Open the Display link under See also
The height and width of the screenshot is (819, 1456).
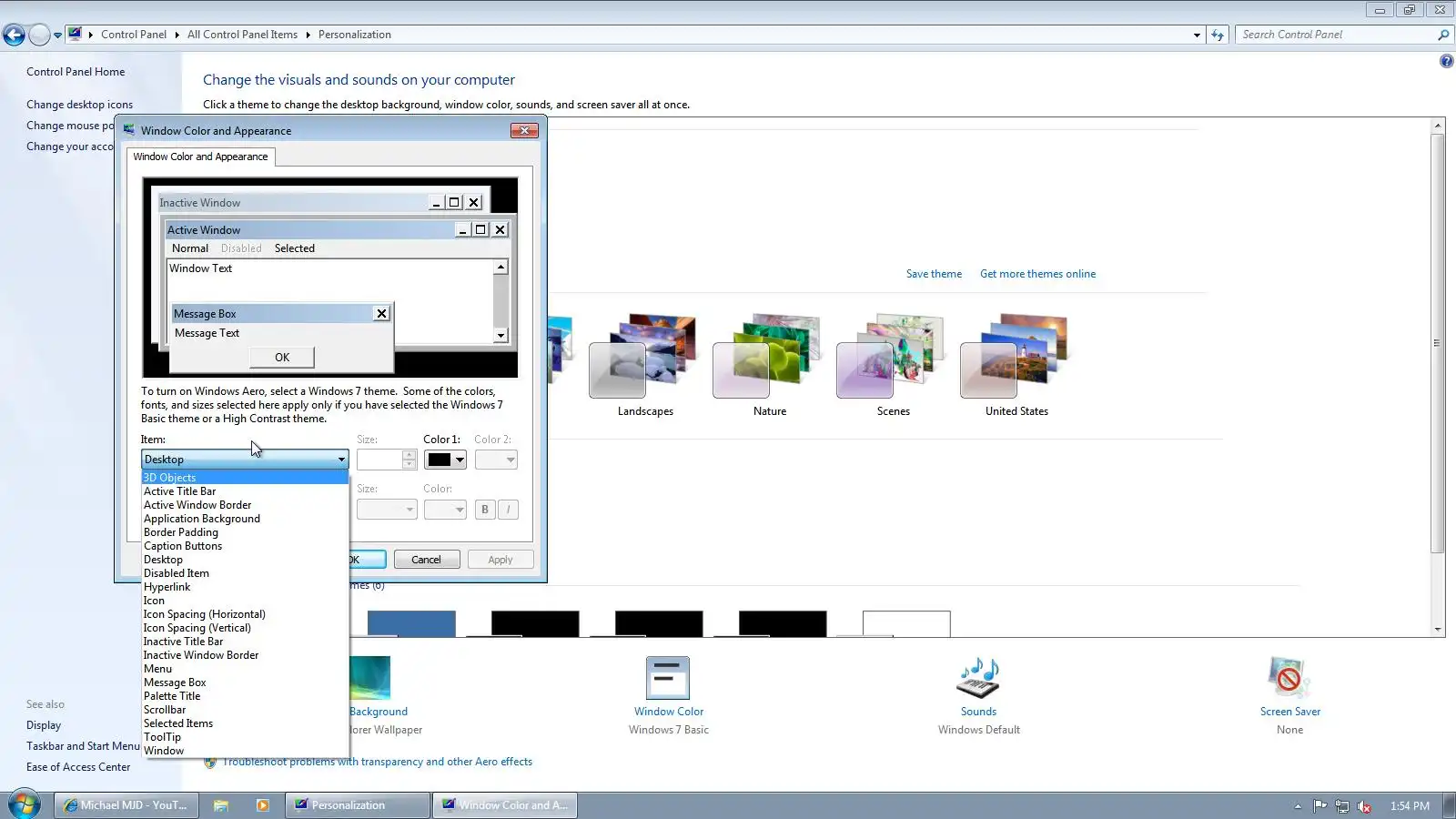tap(44, 725)
